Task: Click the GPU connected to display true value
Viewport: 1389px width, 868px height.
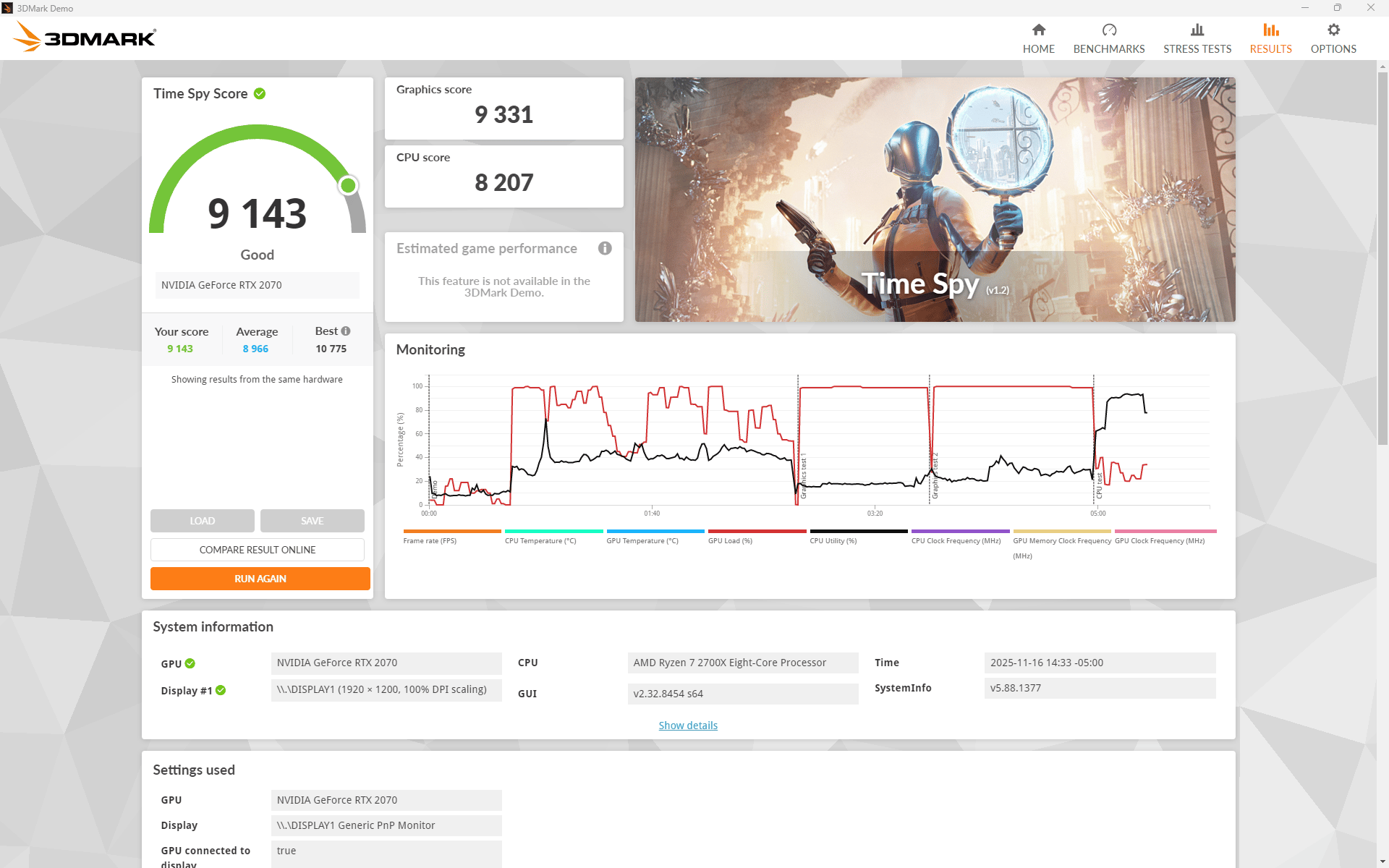Action: [386, 854]
